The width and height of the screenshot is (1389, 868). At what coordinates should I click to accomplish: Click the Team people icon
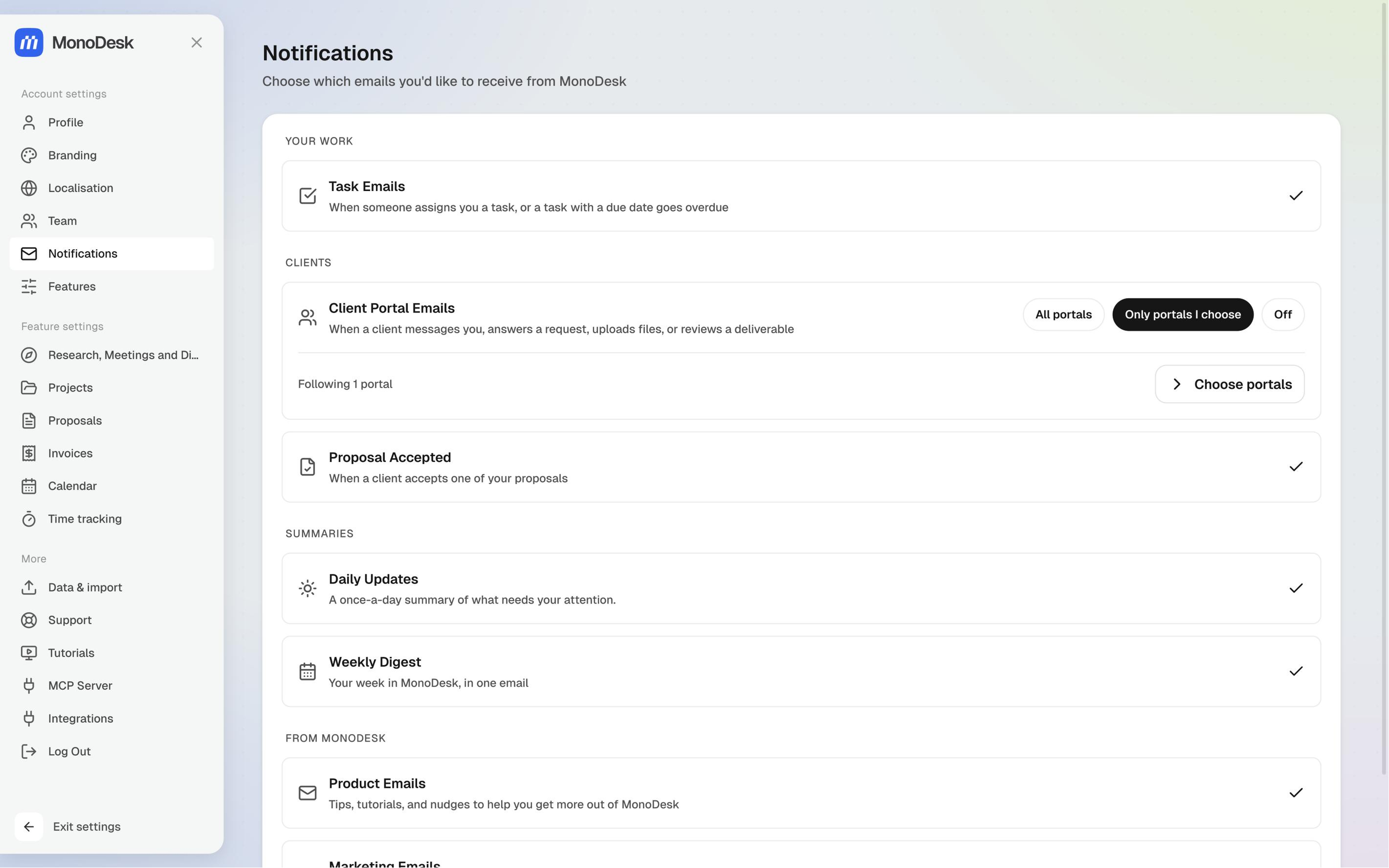click(29, 220)
